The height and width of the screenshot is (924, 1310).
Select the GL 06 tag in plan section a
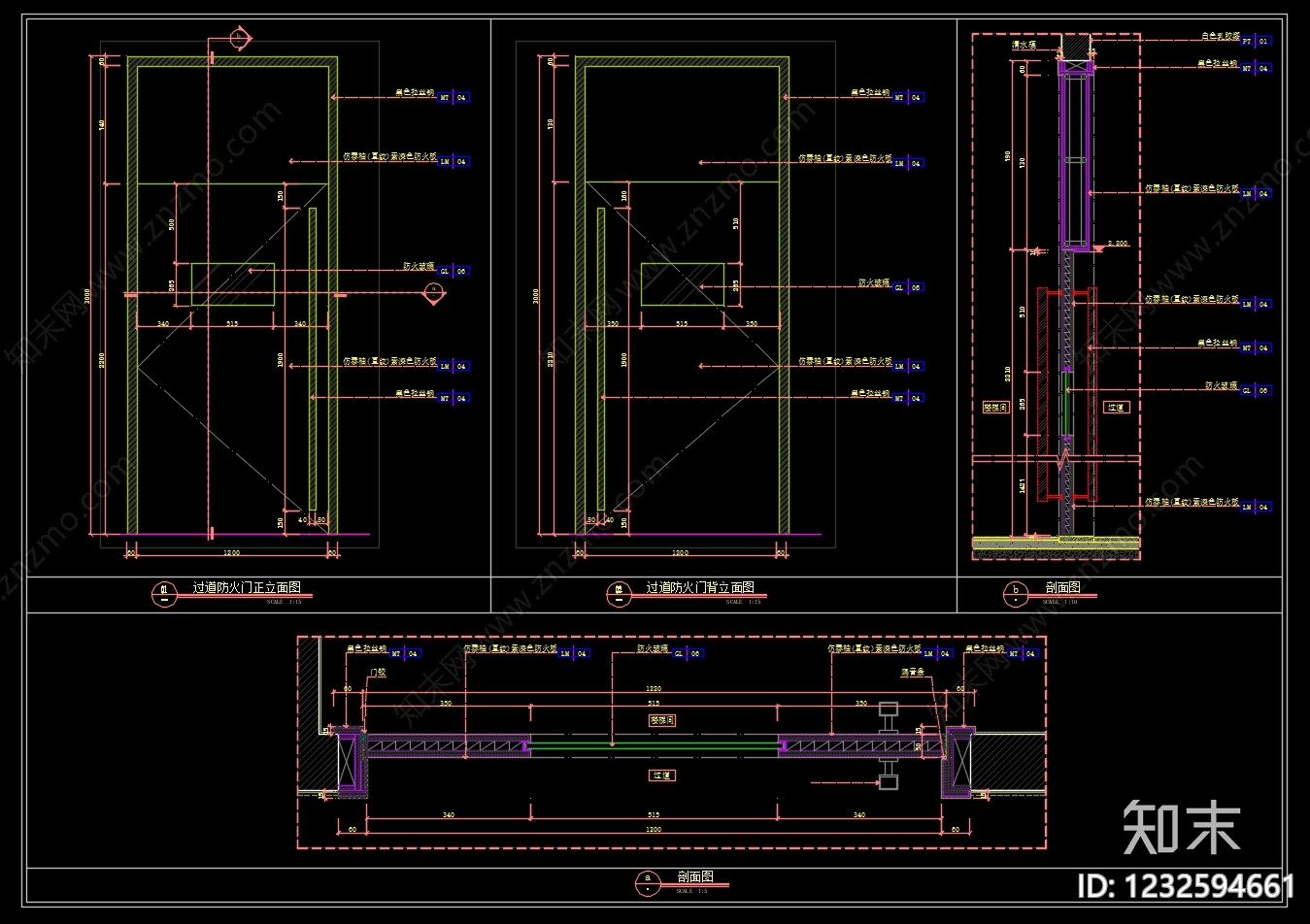[x=688, y=653]
